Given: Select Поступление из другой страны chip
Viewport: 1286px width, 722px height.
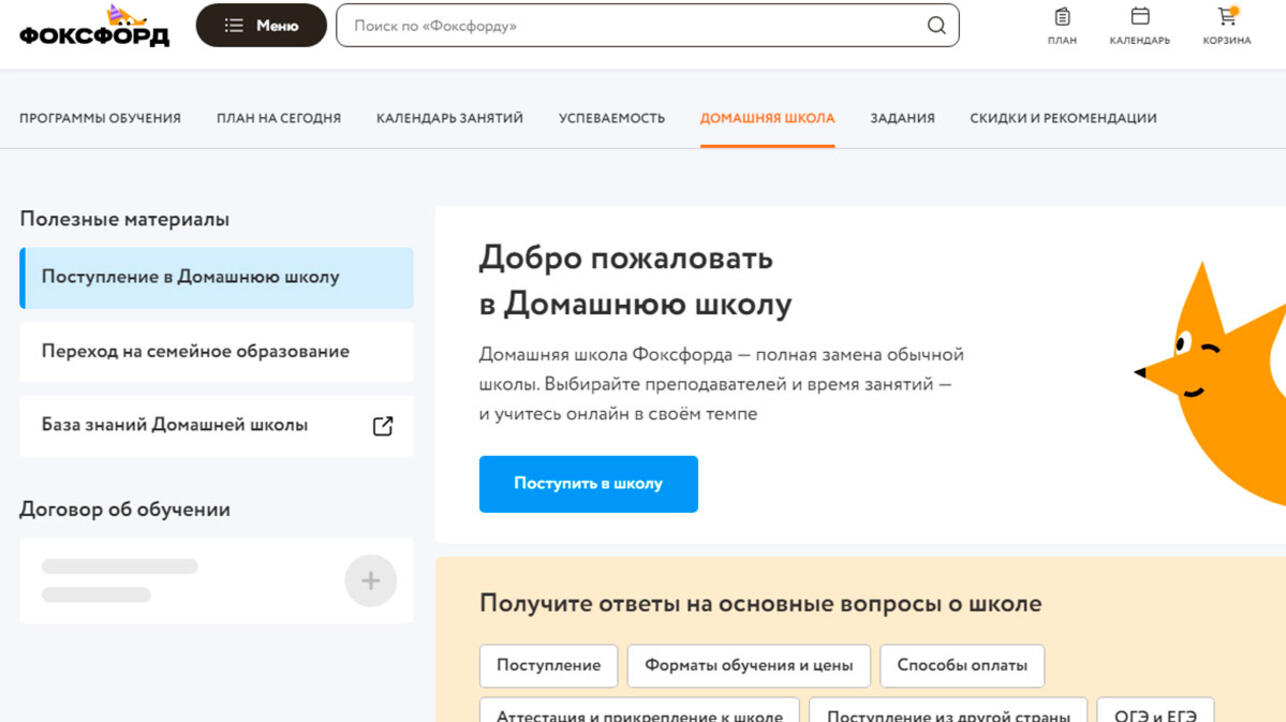Looking at the screenshot, I should click(x=948, y=712).
